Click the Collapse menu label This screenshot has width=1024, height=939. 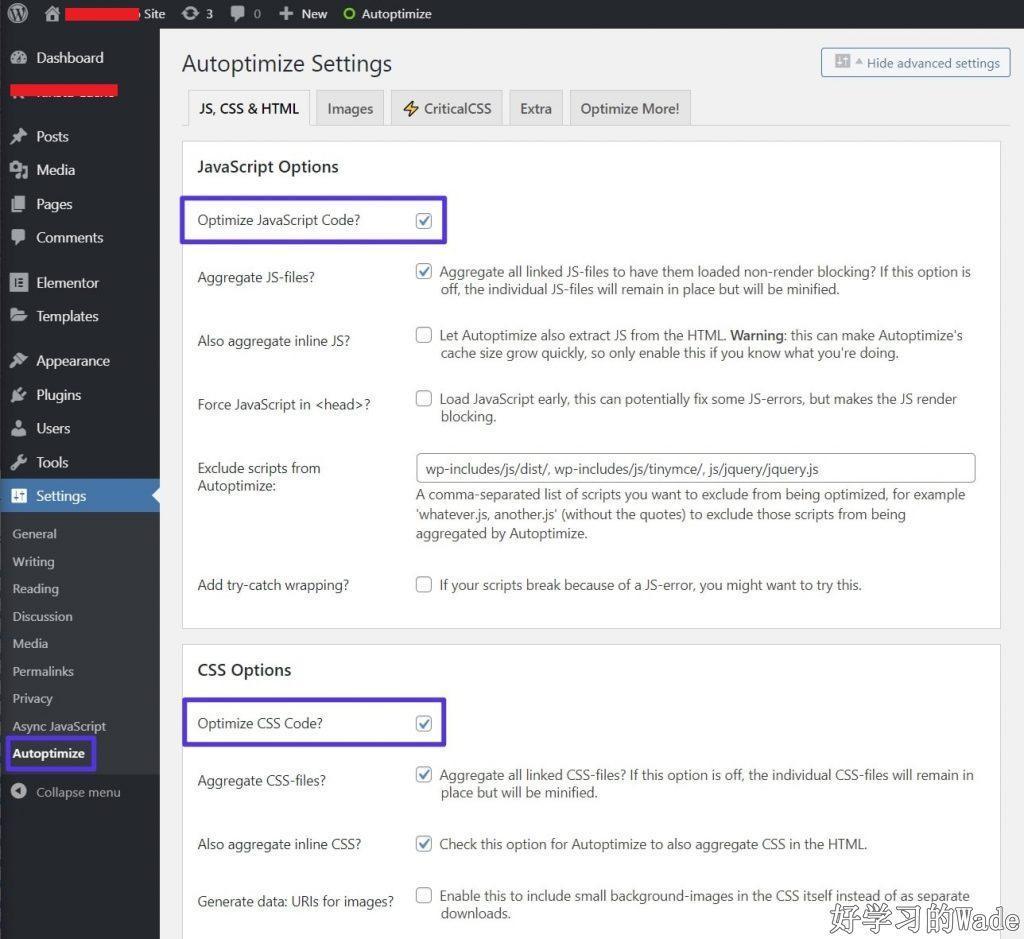point(78,792)
